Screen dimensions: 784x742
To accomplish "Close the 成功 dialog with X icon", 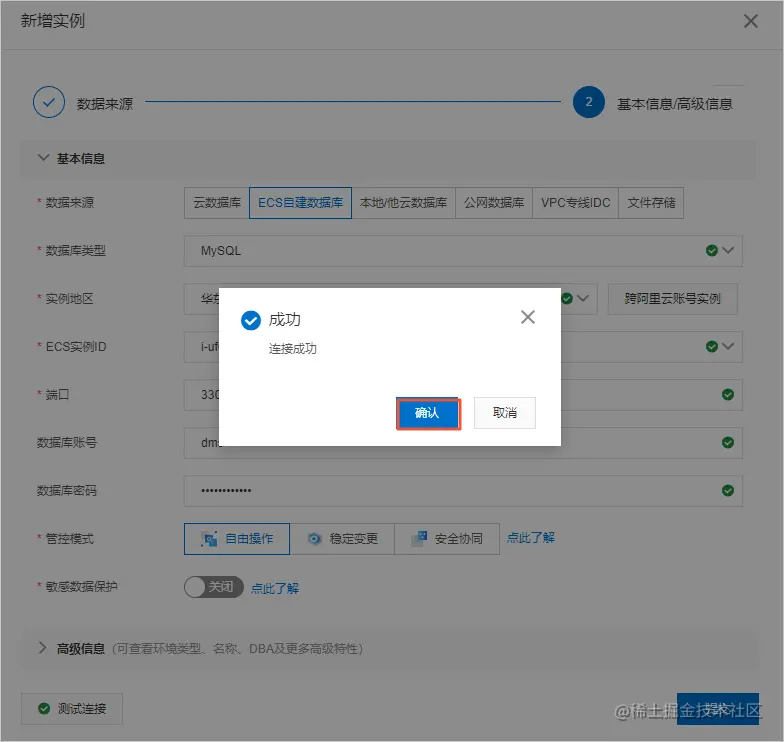I will pos(528,317).
